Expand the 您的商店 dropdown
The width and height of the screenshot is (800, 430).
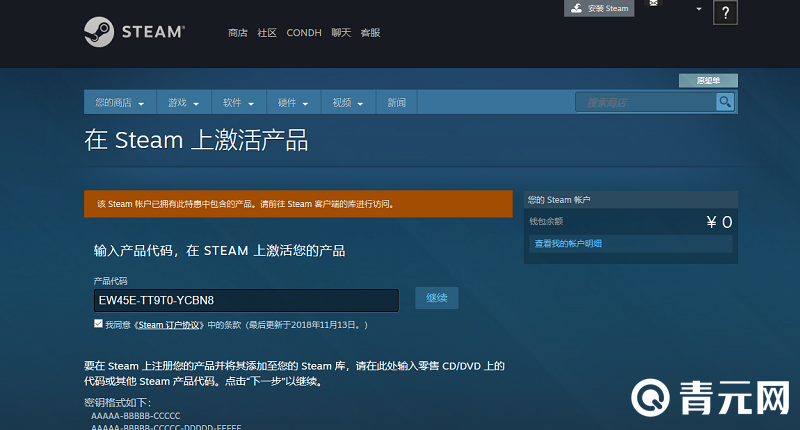[x=120, y=103]
